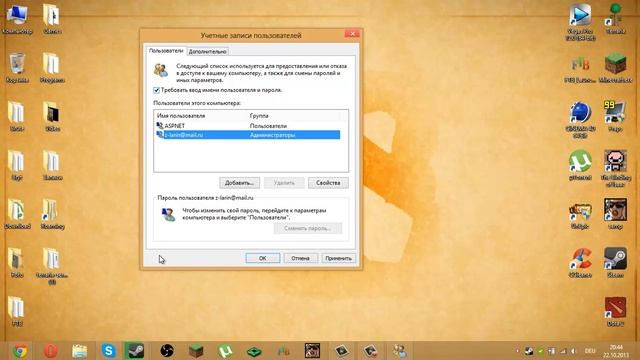The width and height of the screenshot is (640, 360).
Task: Select the ASPNET user row
Action: pos(247,126)
